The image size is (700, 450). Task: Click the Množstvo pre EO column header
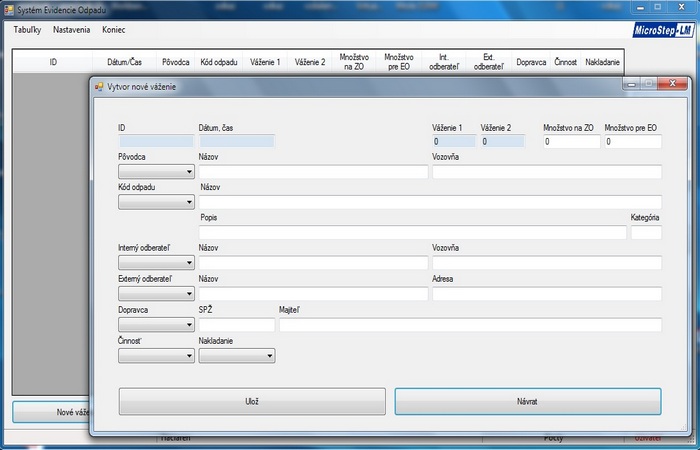[399, 62]
